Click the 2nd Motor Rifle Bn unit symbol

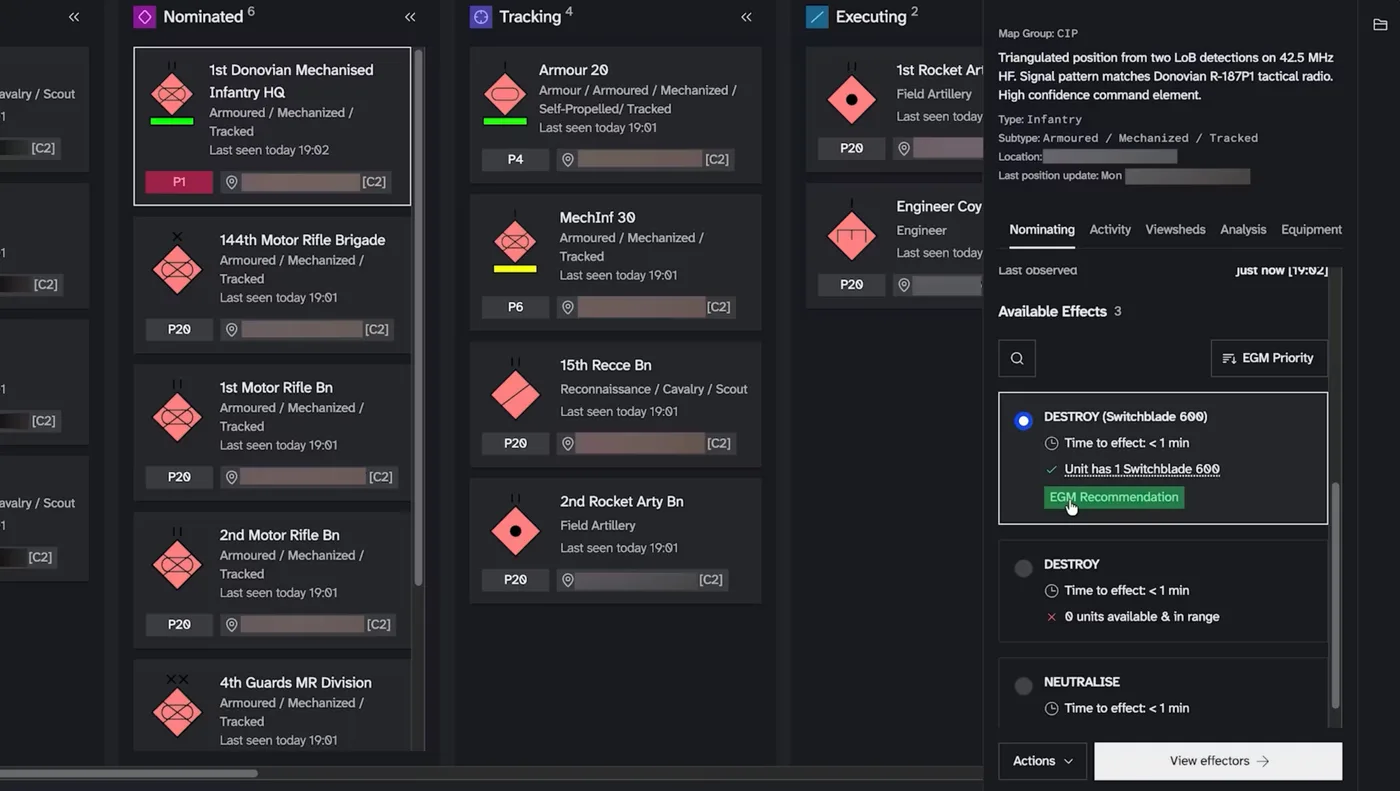tap(177, 560)
